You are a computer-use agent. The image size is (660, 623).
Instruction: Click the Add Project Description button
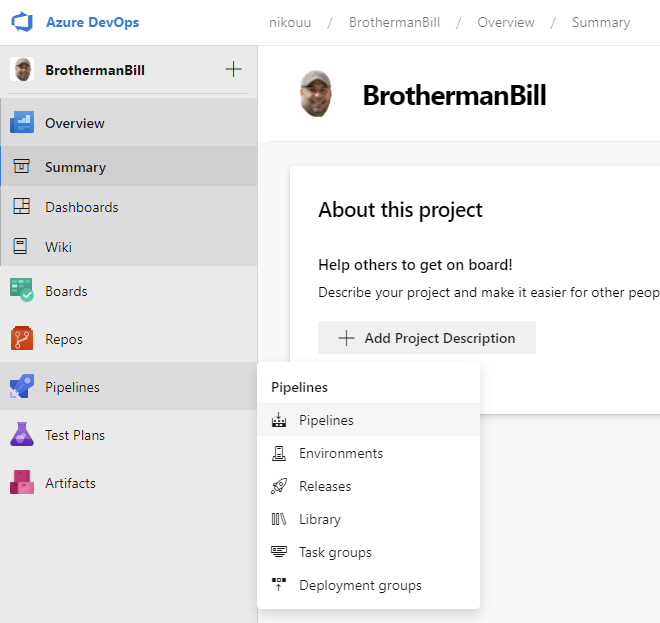(x=427, y=338)
